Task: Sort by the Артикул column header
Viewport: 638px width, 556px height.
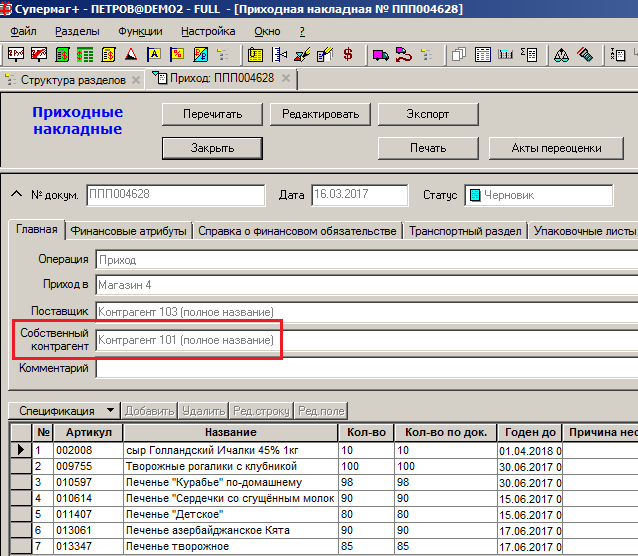Action: coord(89,432)
